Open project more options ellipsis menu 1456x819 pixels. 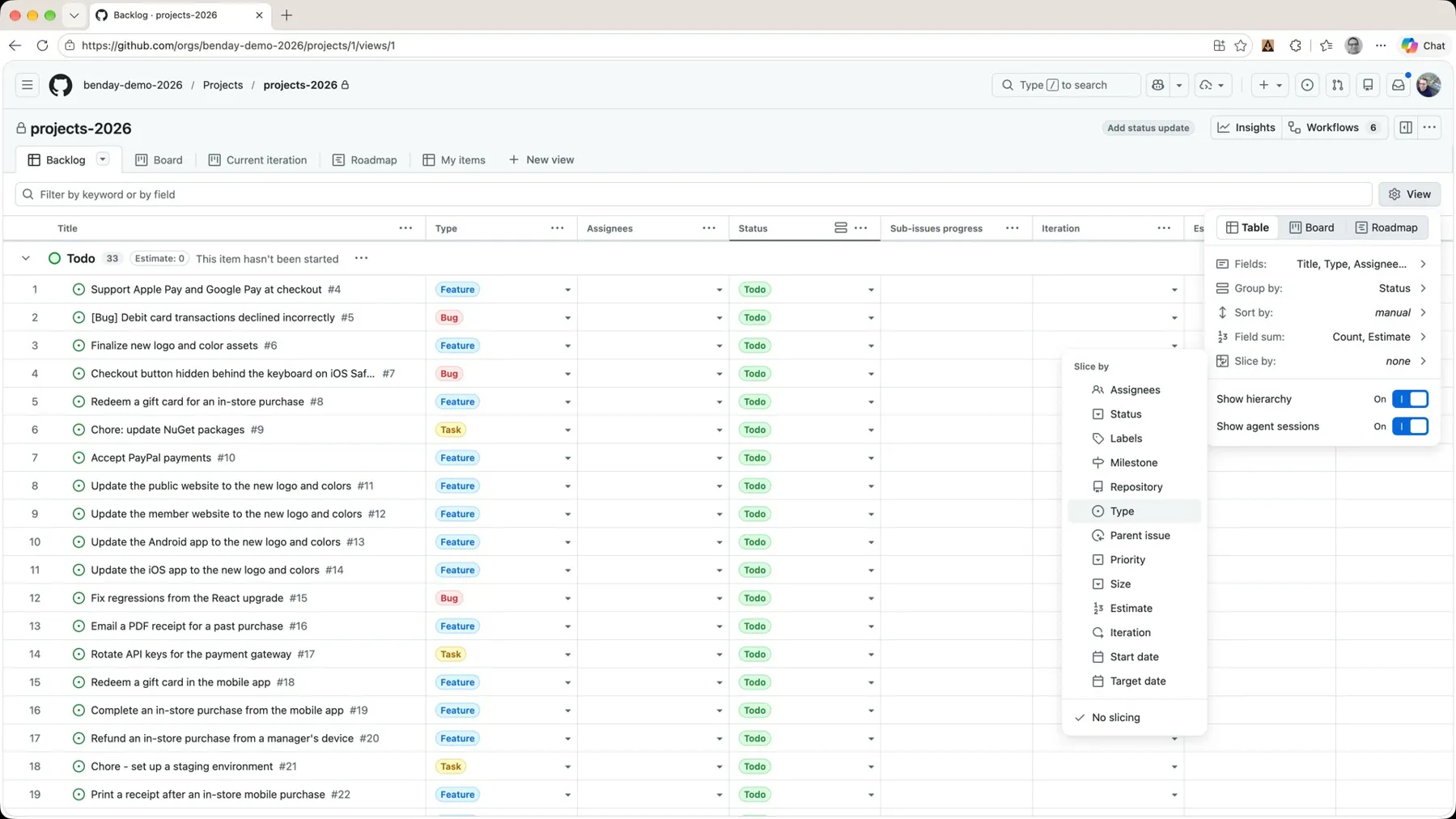1429,128
